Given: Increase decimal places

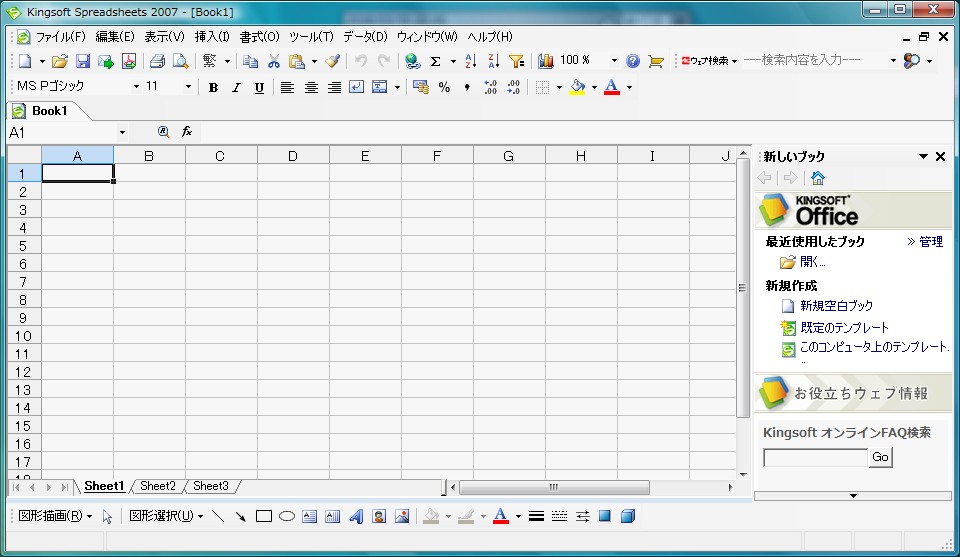Looking at the screenshot, I should click(x=490, y=87).
